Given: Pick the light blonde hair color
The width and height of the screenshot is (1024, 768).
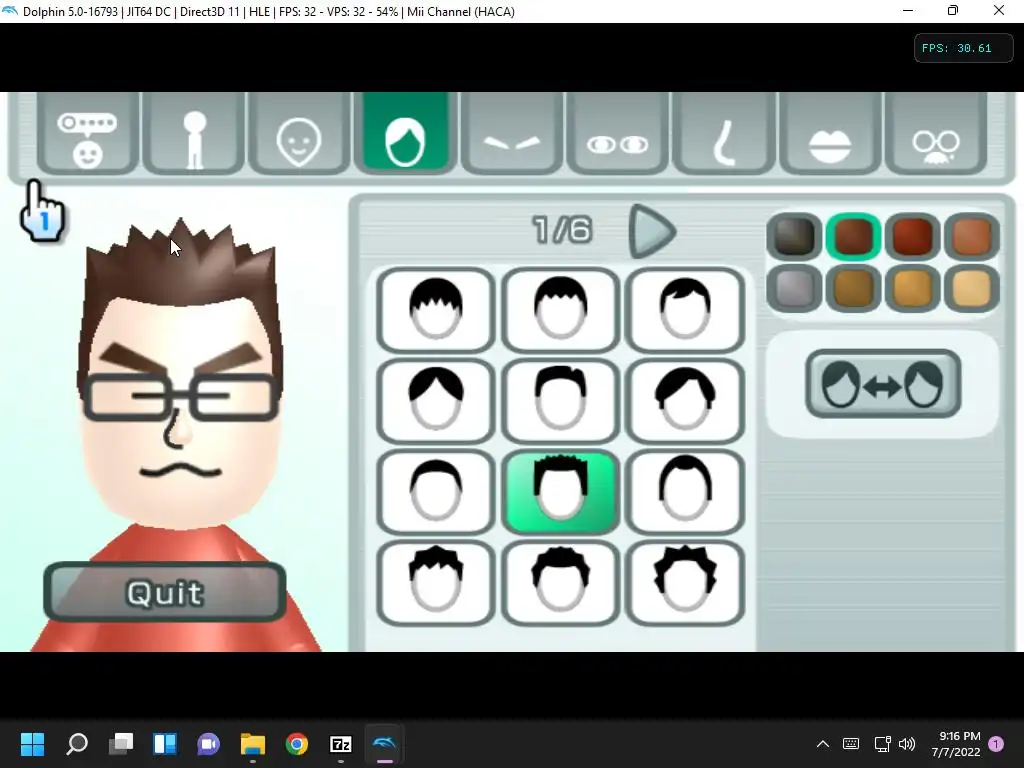Looking at the screenshot, I should coord(971,287).
